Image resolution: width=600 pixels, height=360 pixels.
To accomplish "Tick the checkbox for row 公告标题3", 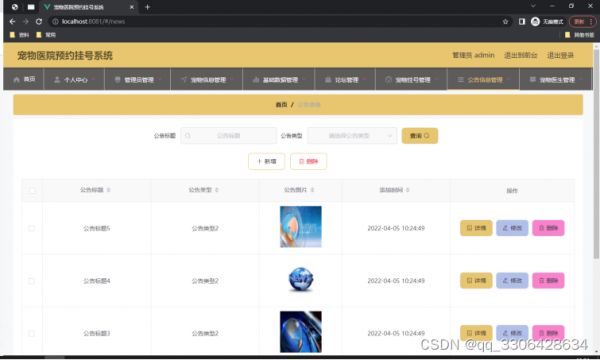I will click(x=31, y=333).
